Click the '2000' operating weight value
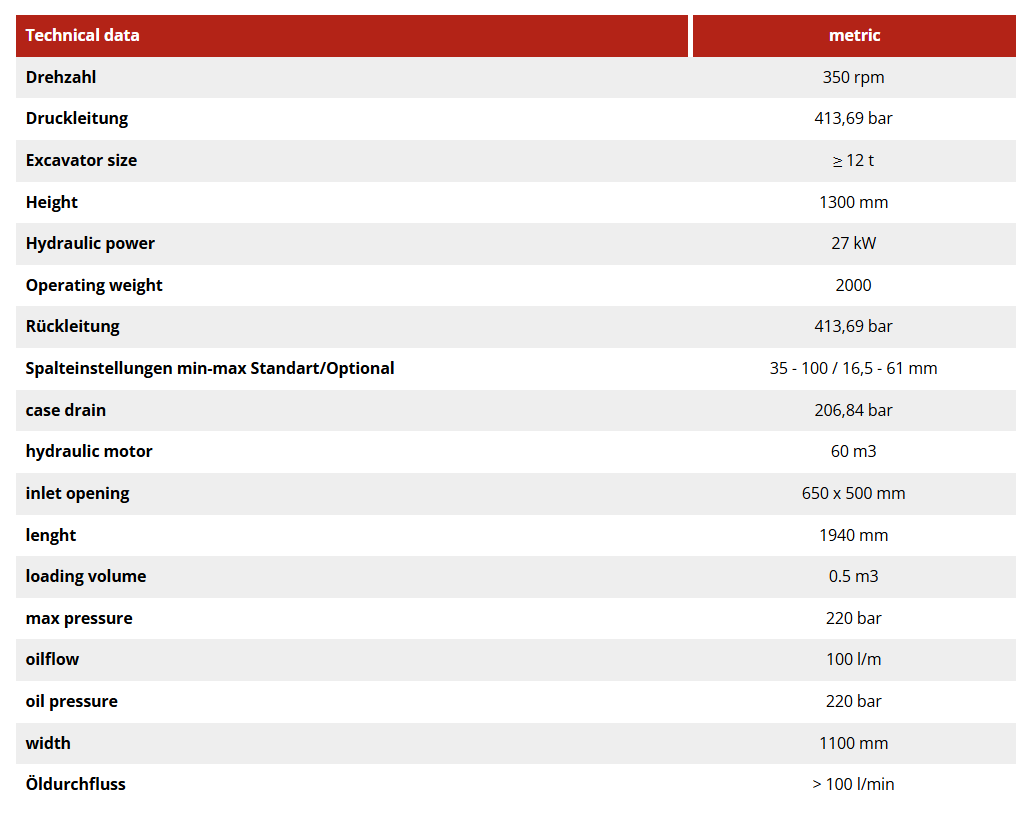The height and width of the screenshot is (825, 1032). pos(853,285)
